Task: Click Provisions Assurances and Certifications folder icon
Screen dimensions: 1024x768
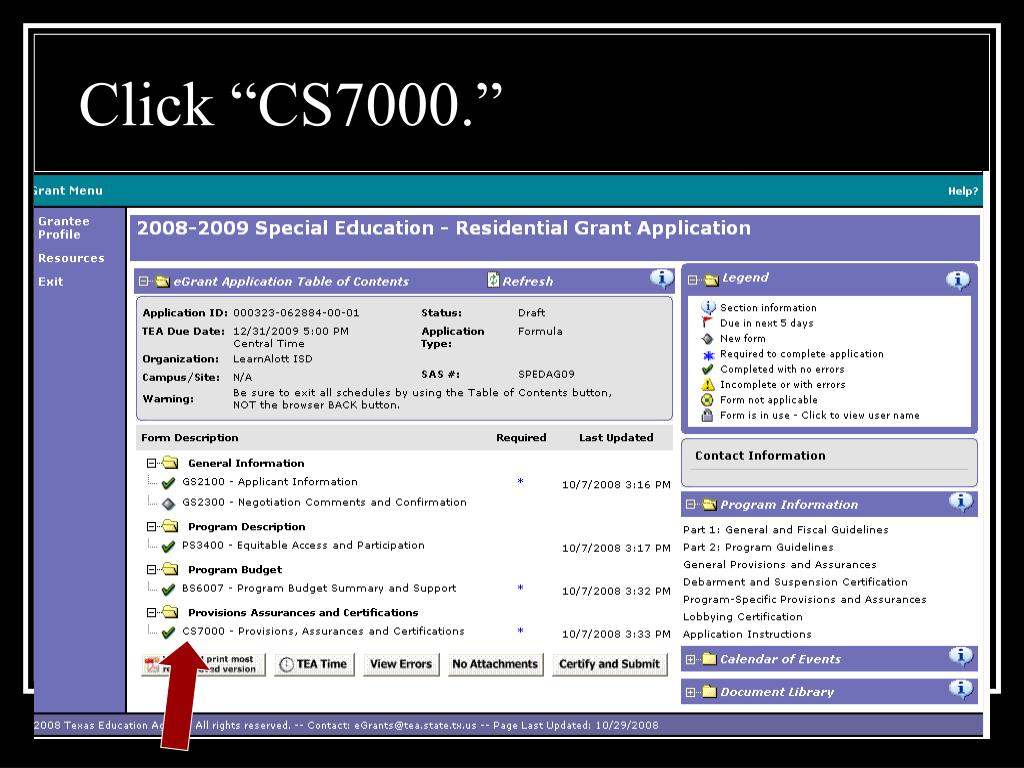Action: point(170,612)
